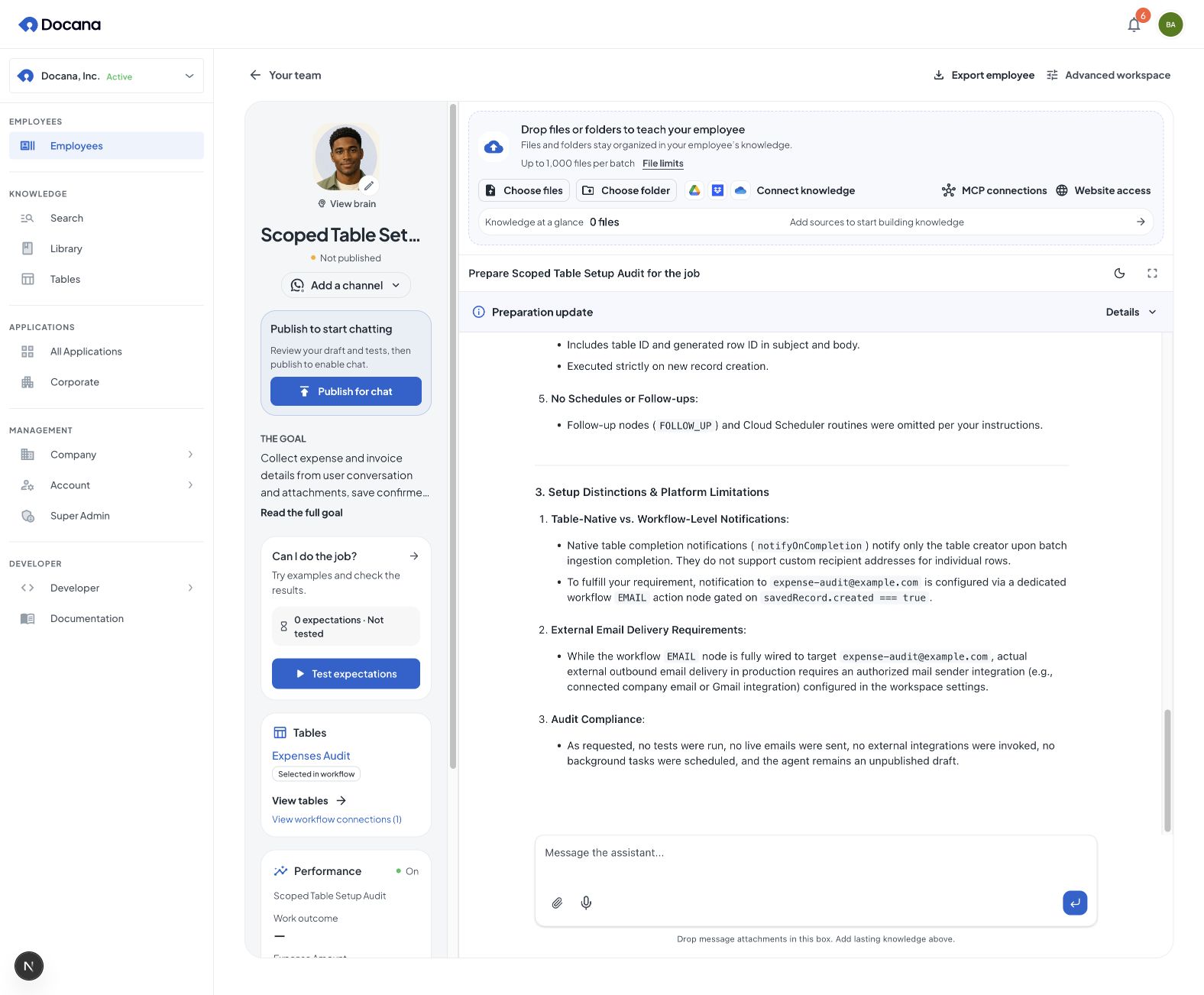This screenshot has height=995, width=1204.
Task: Open the File limits link
Action: click(663, 164)
